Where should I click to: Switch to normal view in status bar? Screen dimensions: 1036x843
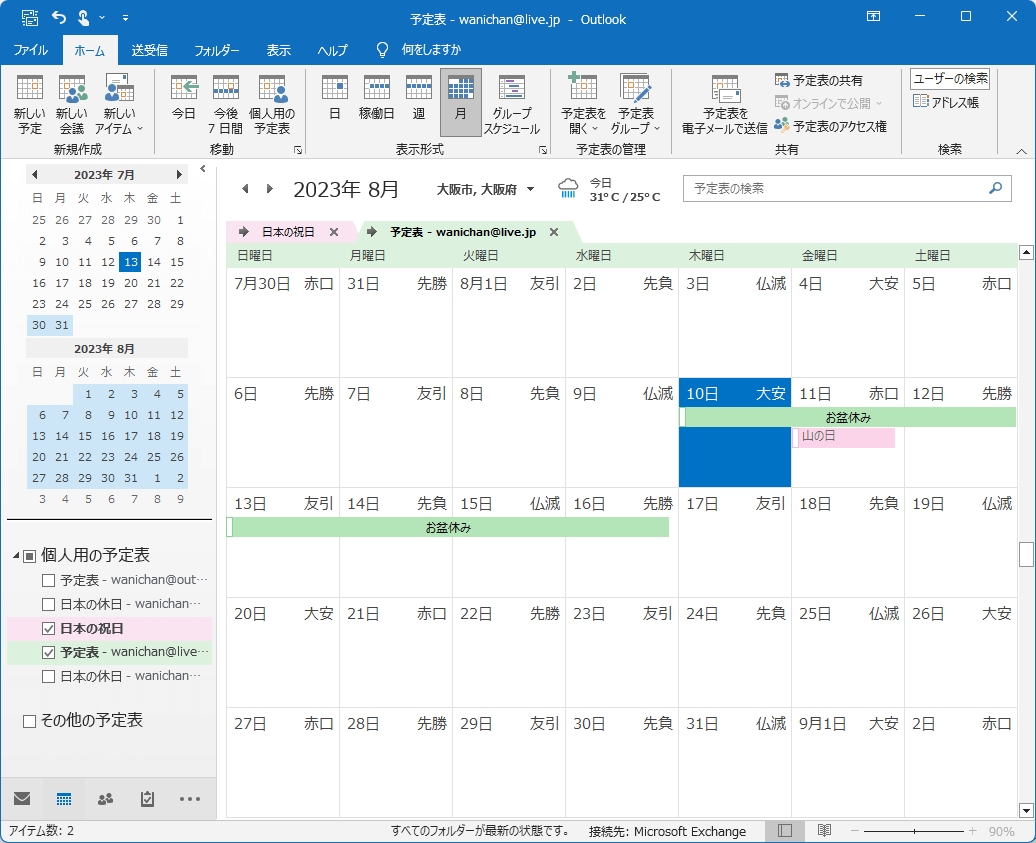(x=785, y=830)
